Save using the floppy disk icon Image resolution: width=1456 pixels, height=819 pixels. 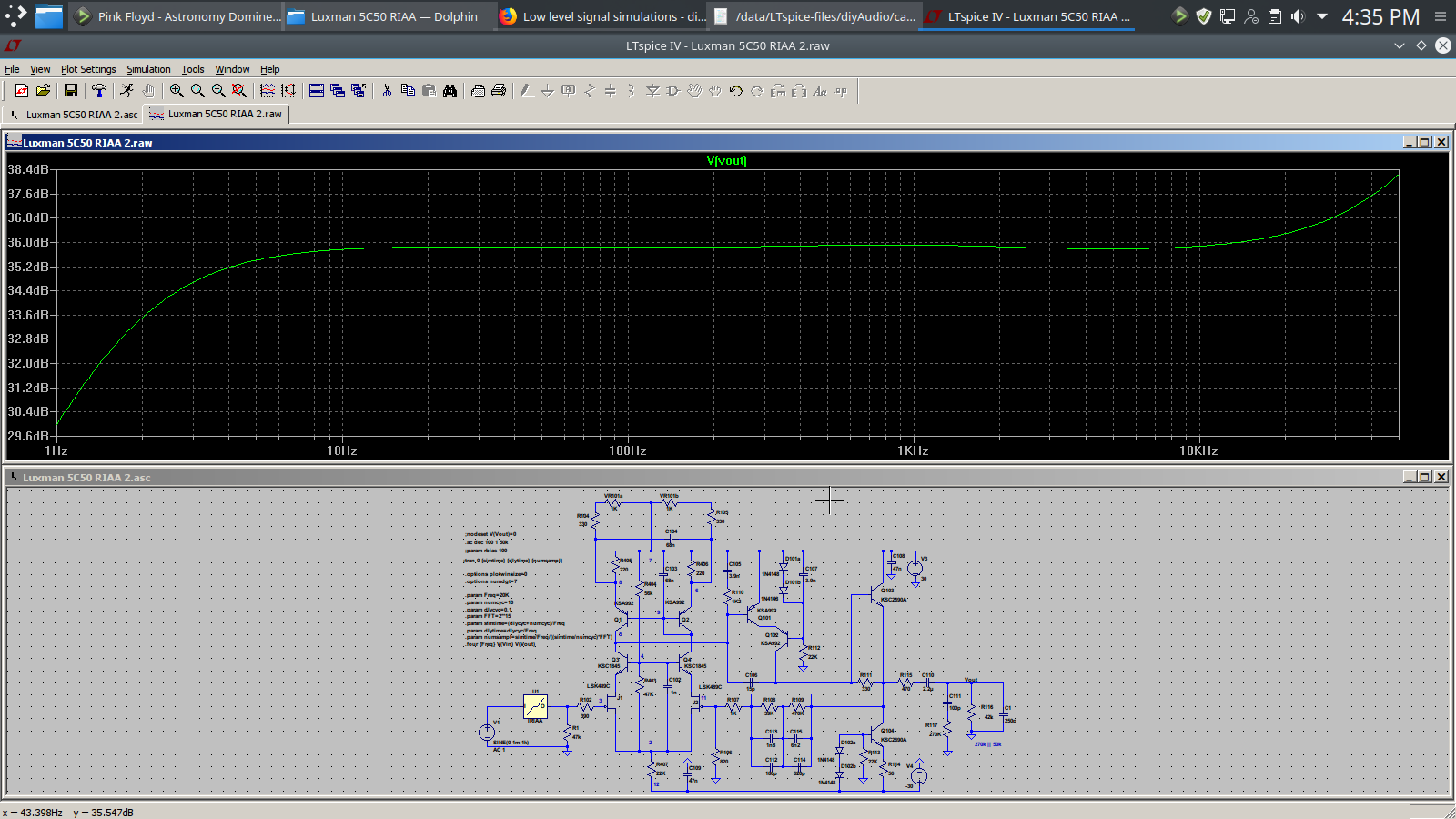(71, 90)
